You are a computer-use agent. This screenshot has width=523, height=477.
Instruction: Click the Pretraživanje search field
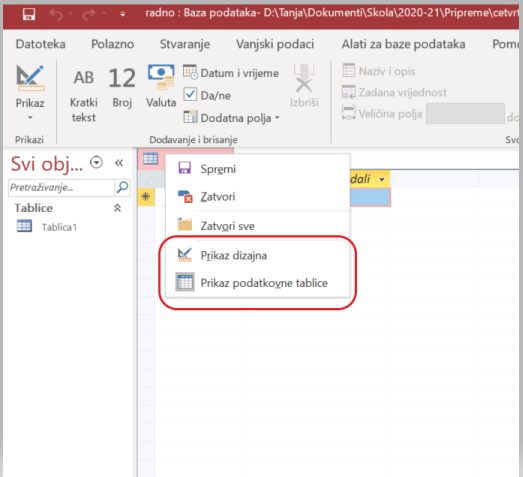(x=61, y=187)
